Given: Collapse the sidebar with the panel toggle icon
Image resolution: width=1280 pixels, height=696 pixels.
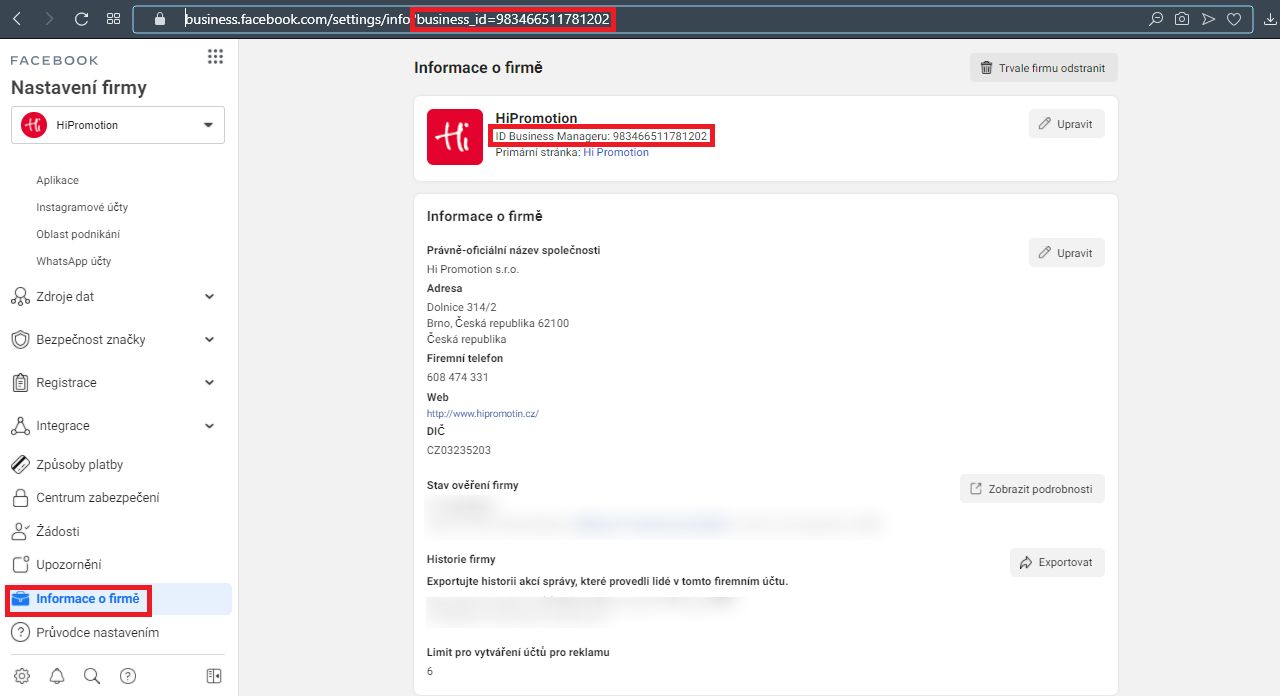Looking at the screenshot, I should tap(214, 676).
